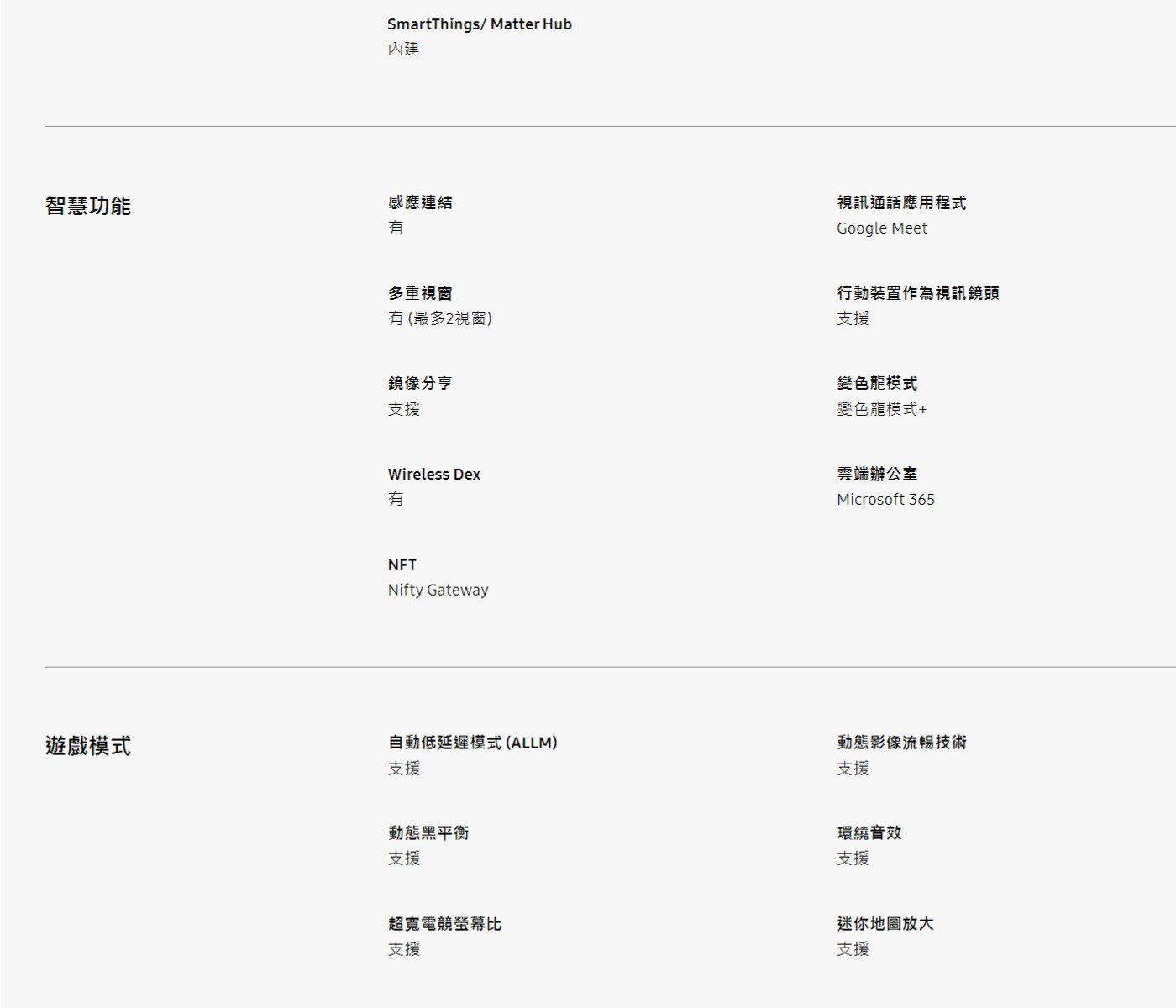Click the 變色龍模式+ value text
This screenshot has width=1176, height=1008.
pyautogui.click(x=881, y=409)
